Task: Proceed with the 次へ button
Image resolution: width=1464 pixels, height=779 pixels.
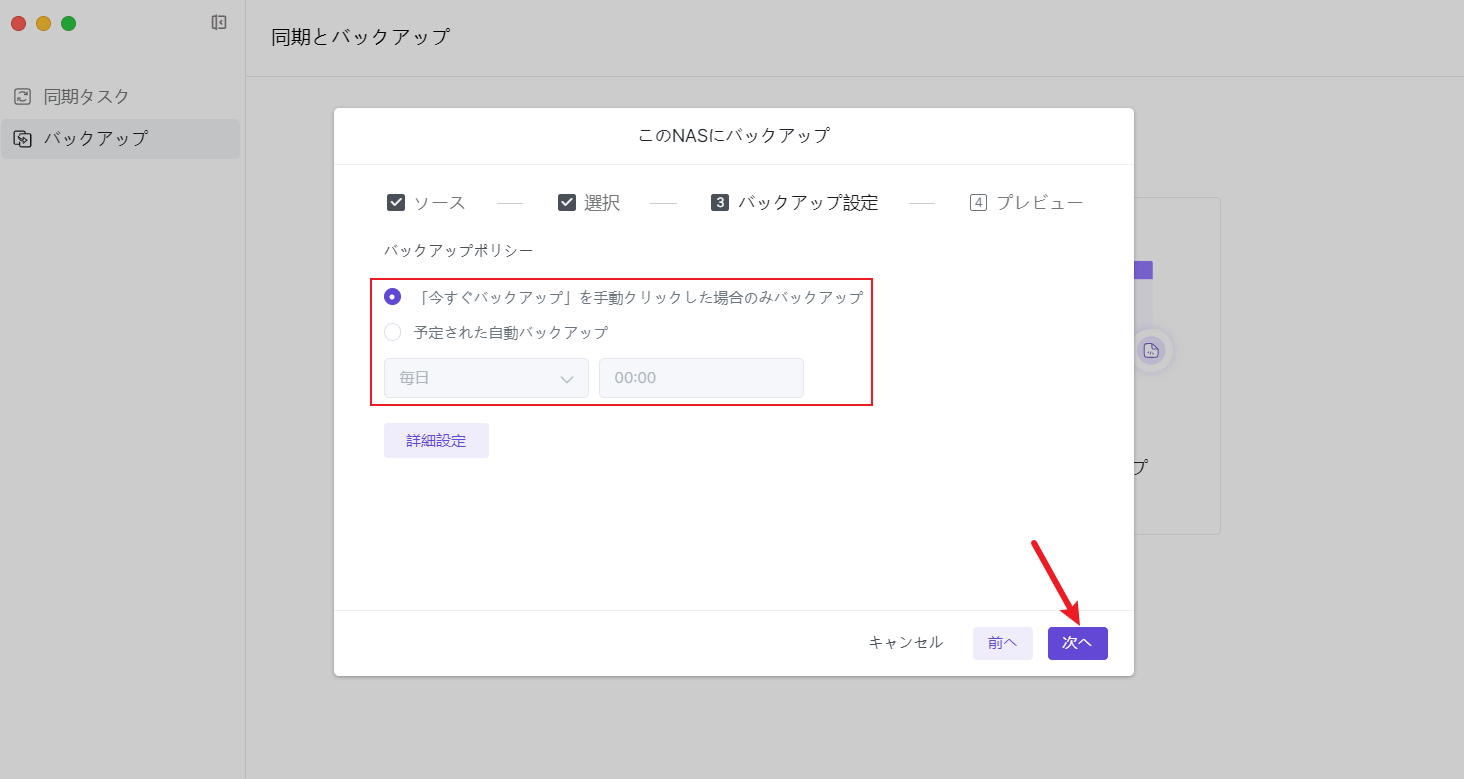Action: pyautogui.click(x=1077, y=643)
